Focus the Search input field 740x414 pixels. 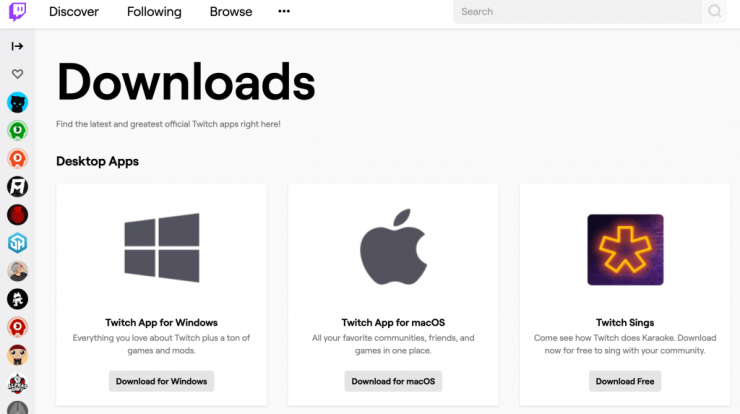pyautogui.click(x=577, y=11)
